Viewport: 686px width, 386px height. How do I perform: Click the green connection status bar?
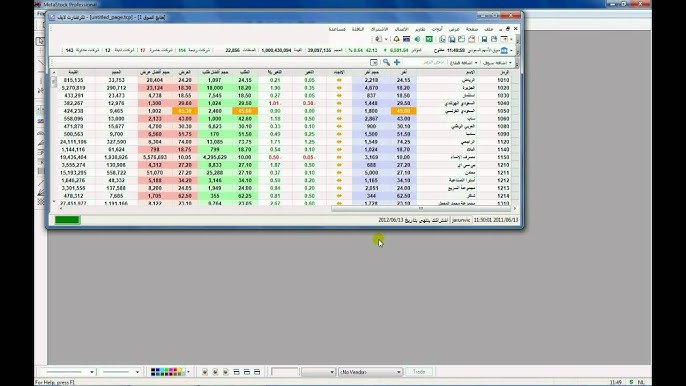(67, 220)
